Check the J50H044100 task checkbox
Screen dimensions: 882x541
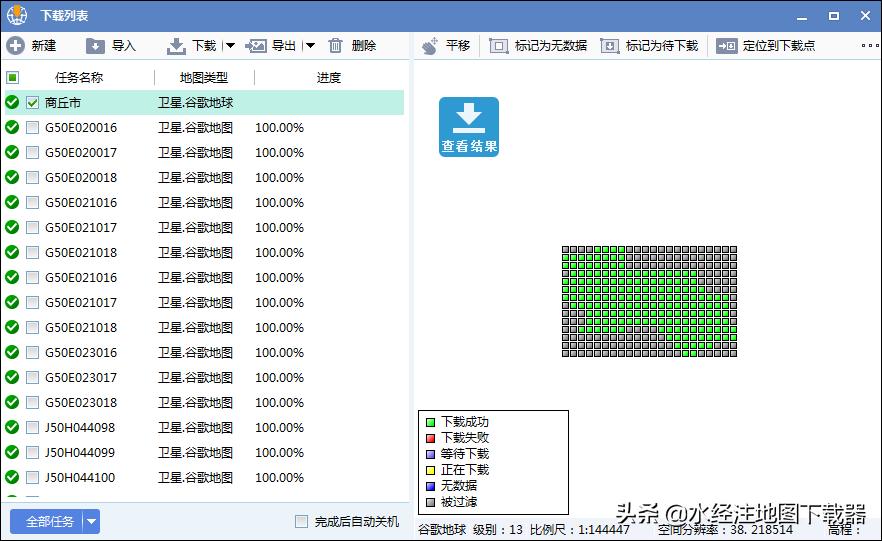tap(33, 477)
